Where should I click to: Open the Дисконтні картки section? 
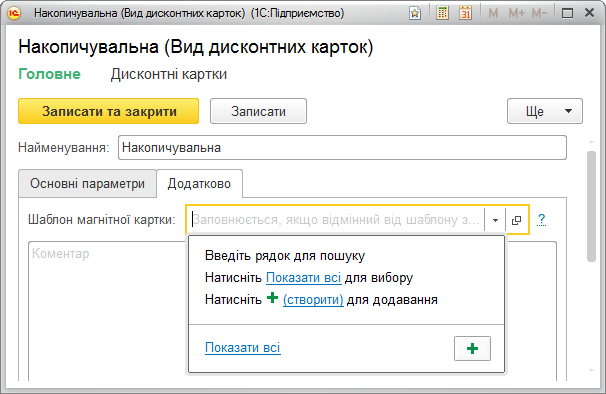click(x=169, y=74)
